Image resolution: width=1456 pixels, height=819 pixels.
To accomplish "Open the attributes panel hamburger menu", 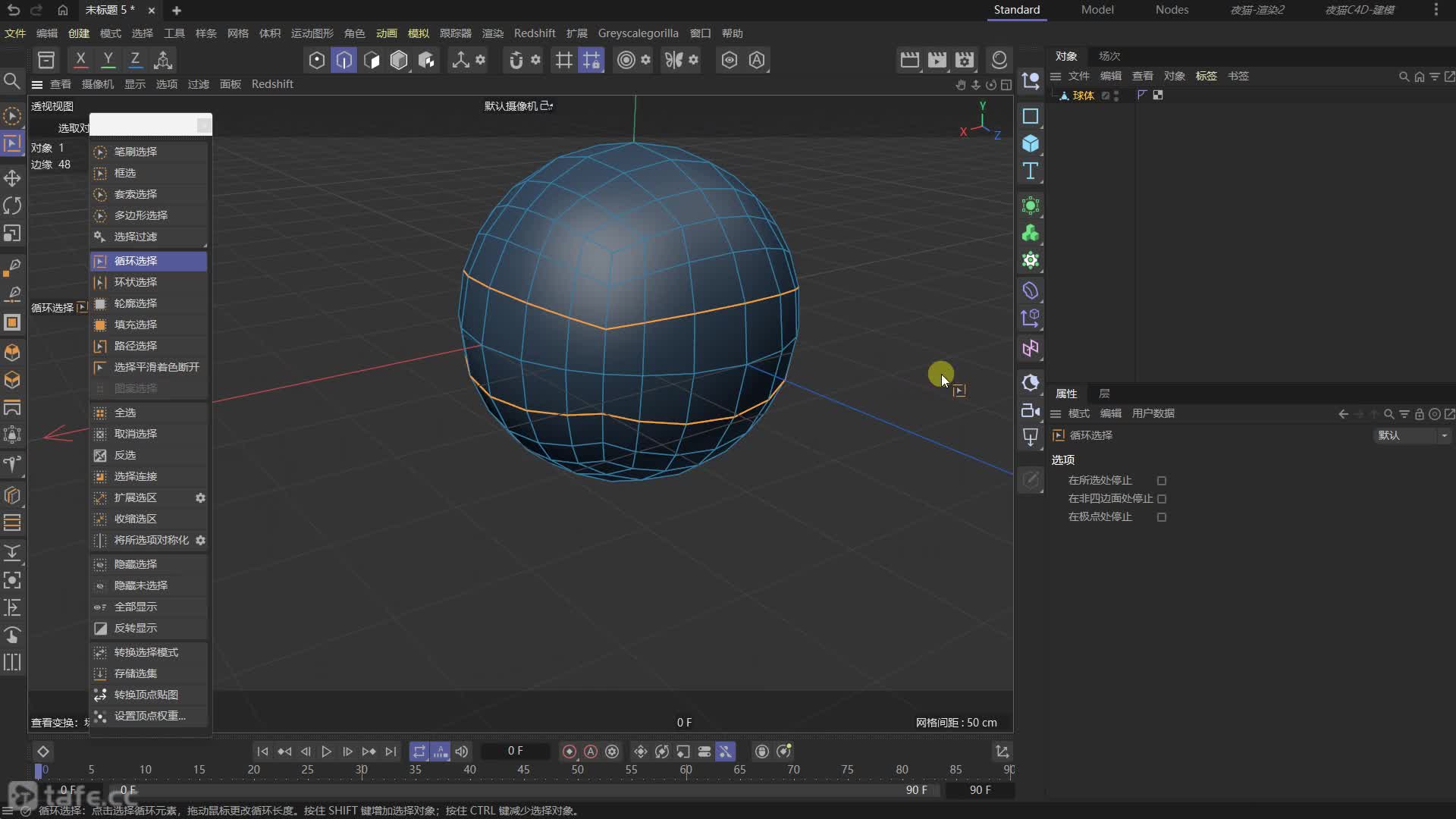I will coord(1055,413).
